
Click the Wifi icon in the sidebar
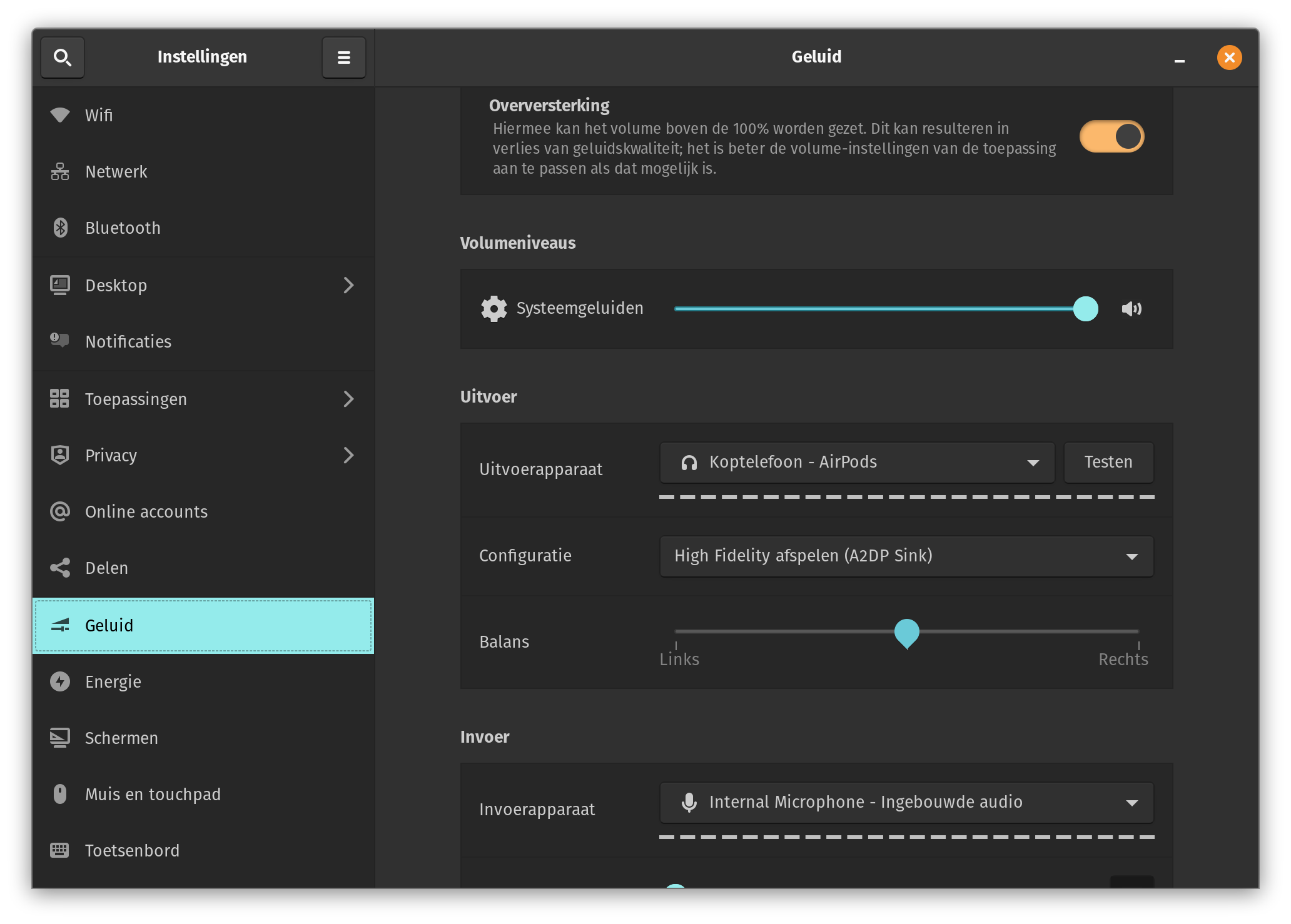click(x=60, y=115)
